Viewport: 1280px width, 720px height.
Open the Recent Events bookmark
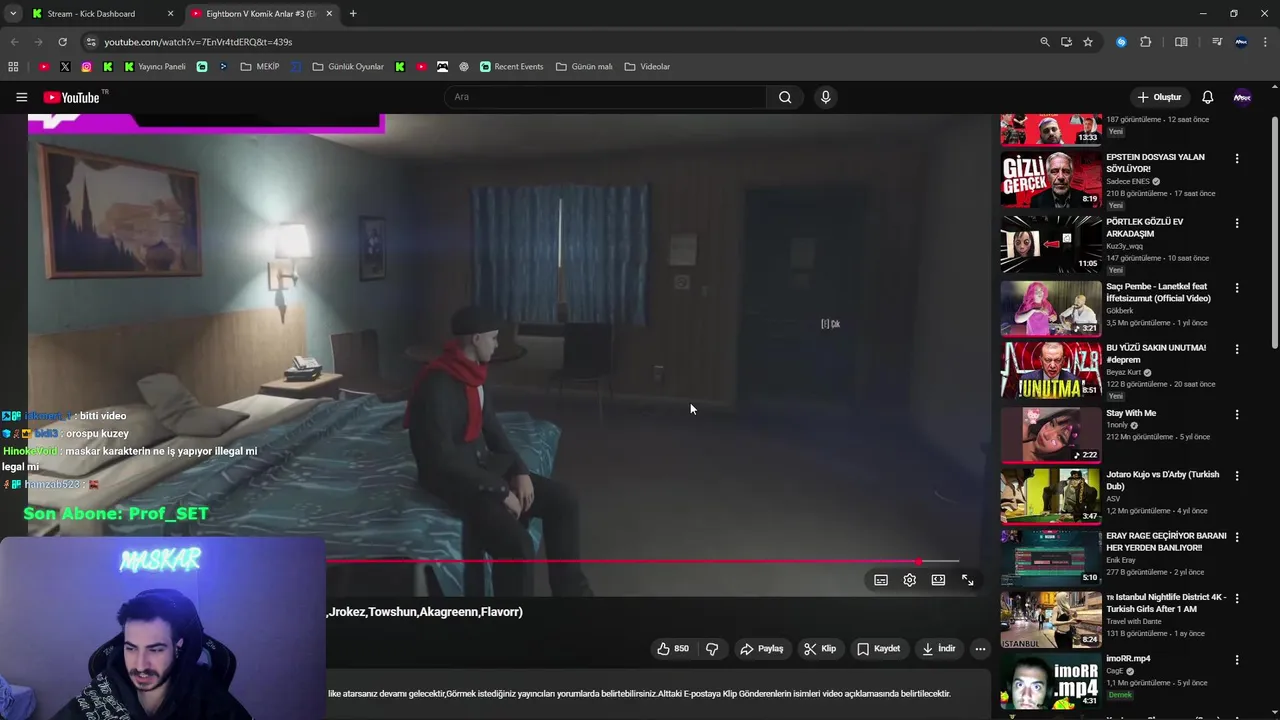(511, 67)
